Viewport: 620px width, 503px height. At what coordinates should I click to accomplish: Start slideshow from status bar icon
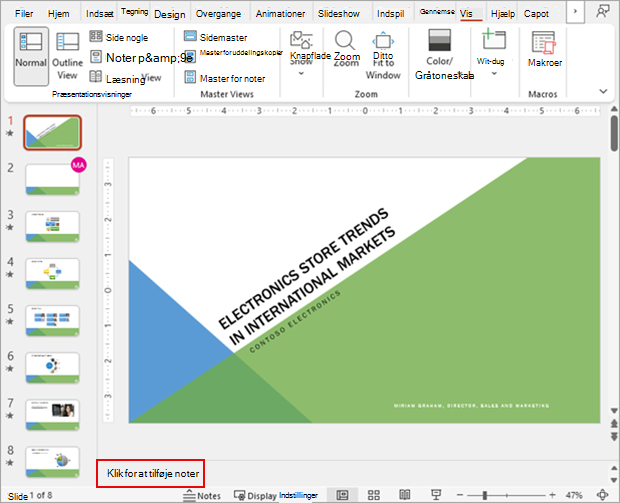tap(436, 495)
